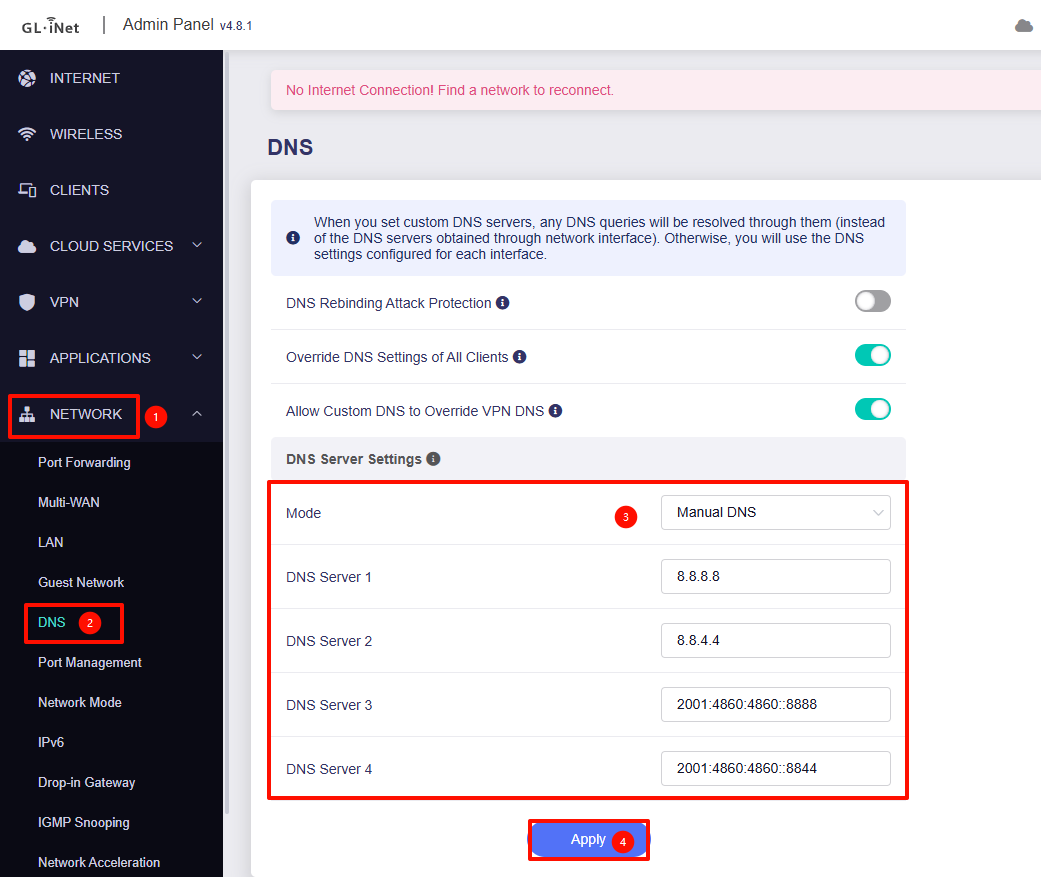This screenshot has height=877, width=1041.
Task: Click the Applications grid icon in sidebar
Action: [27, 358]
